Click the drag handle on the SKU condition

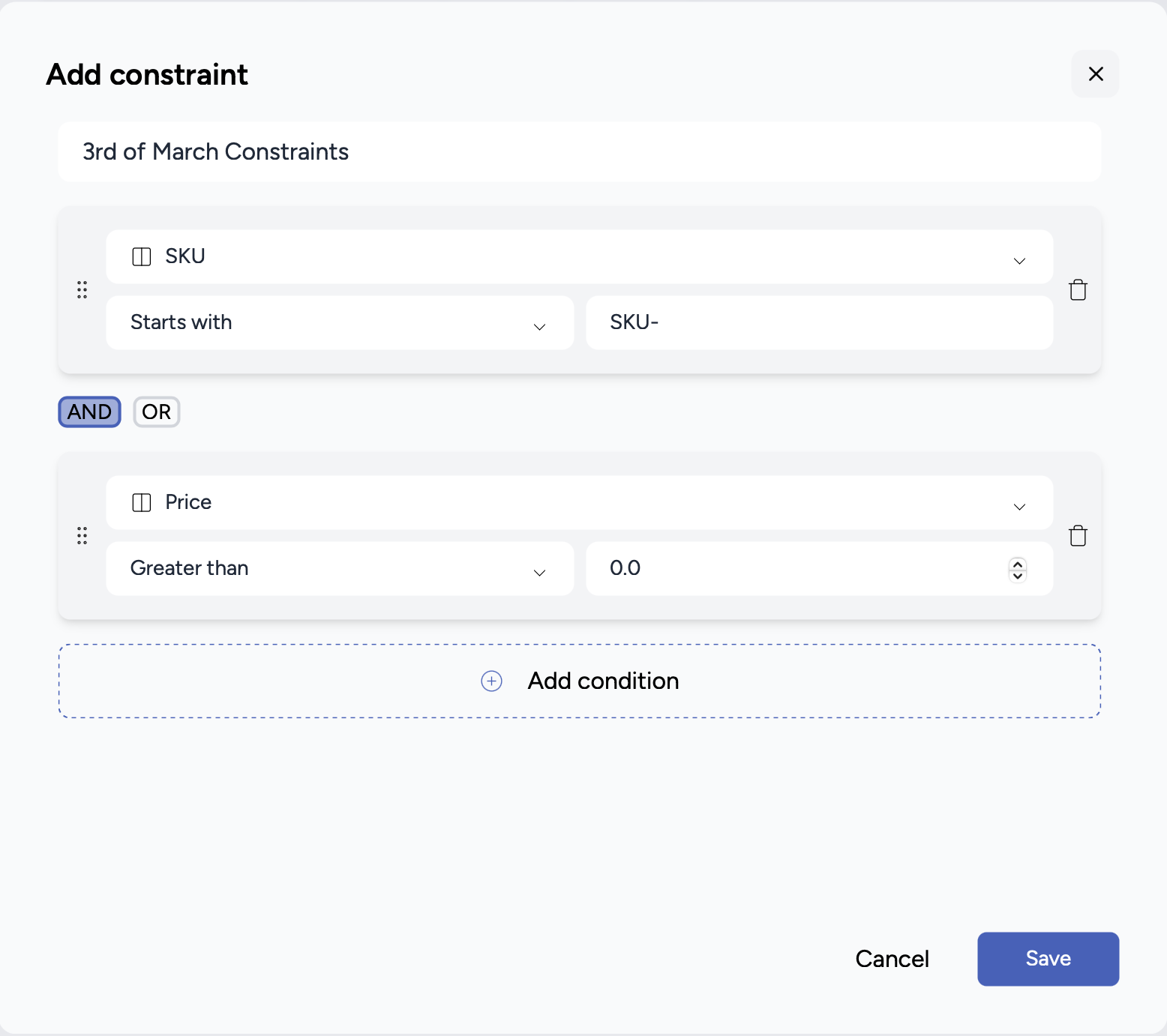[x=82, y=290]
